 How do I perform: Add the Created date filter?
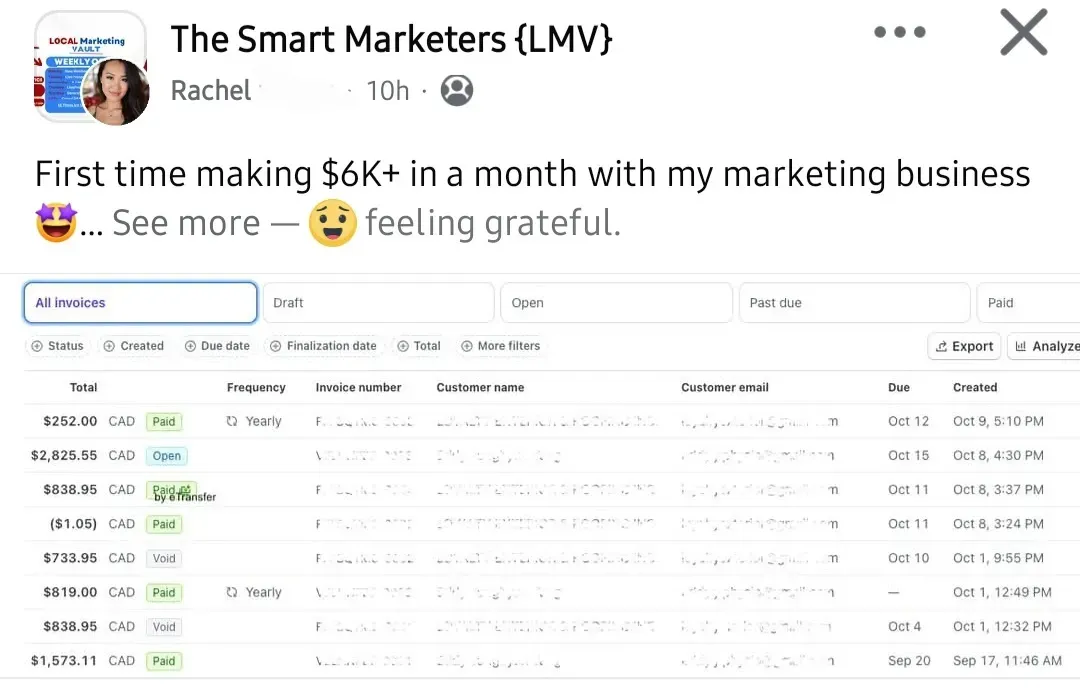(134, 346)
